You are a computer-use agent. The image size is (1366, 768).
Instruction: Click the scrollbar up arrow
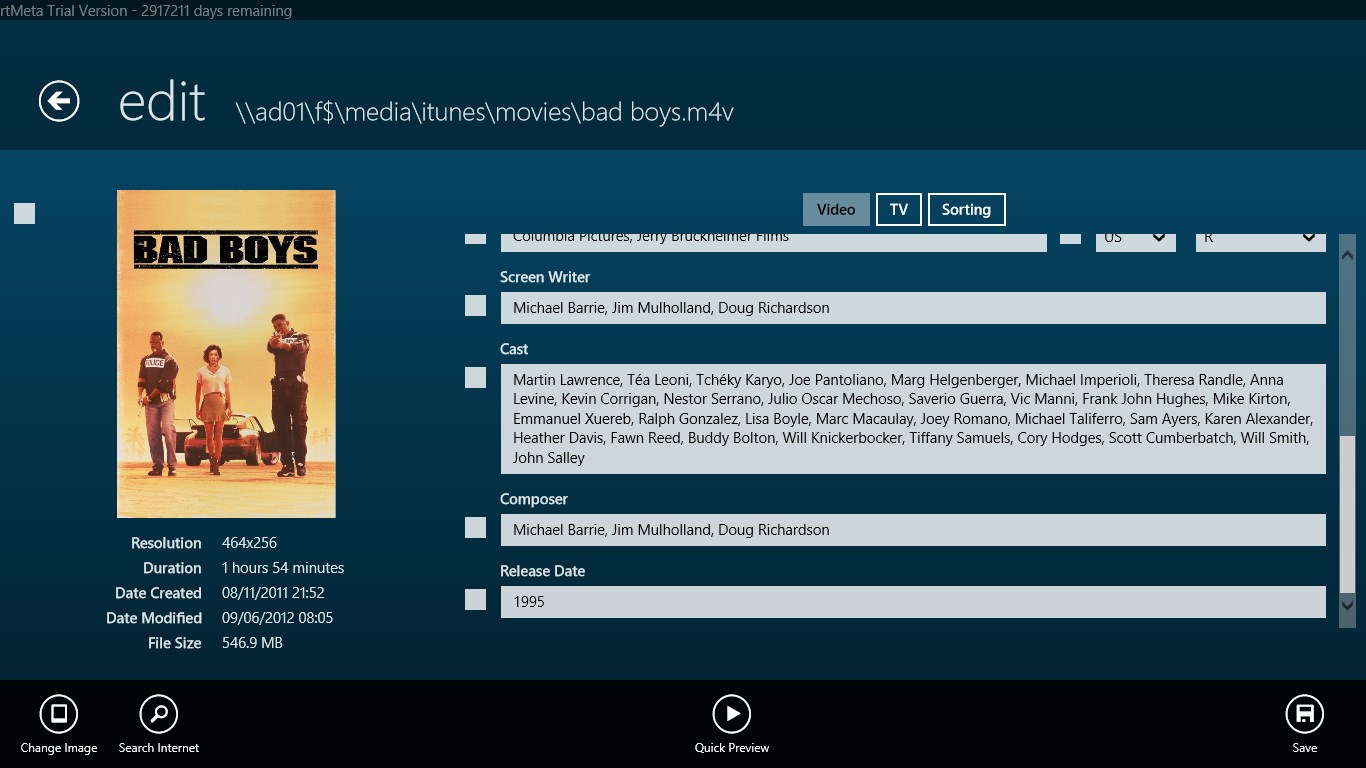click(1348, 255)
